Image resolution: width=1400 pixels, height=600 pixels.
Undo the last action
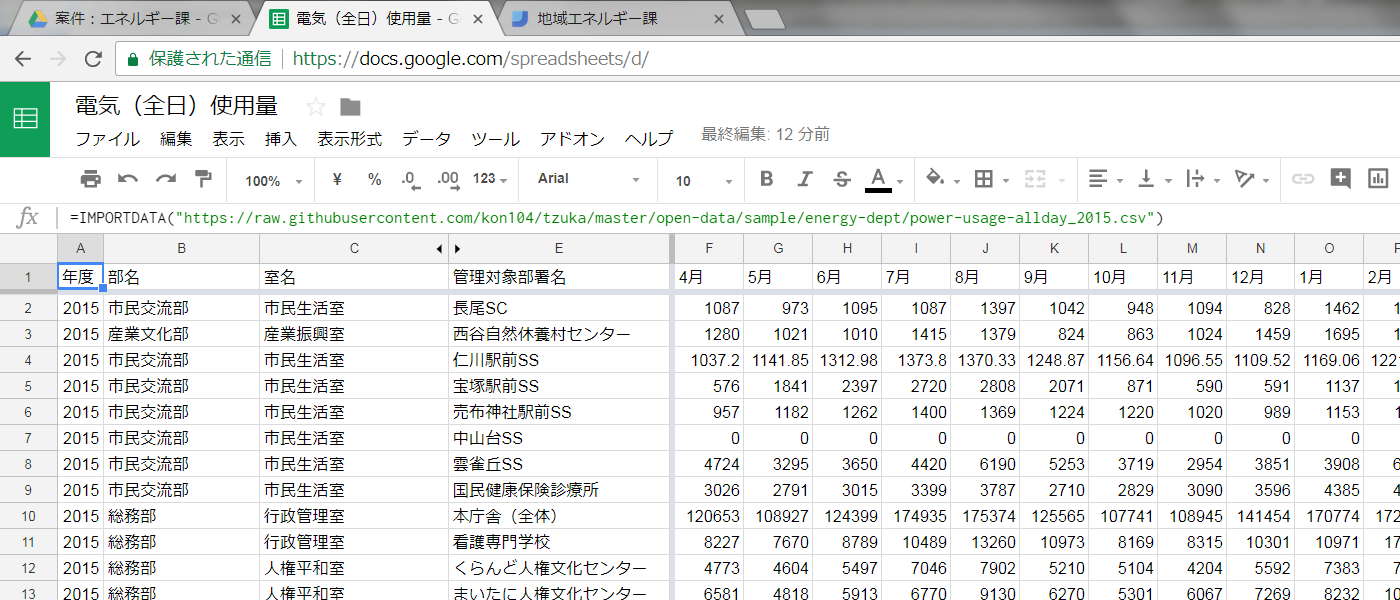pos(128,180)
